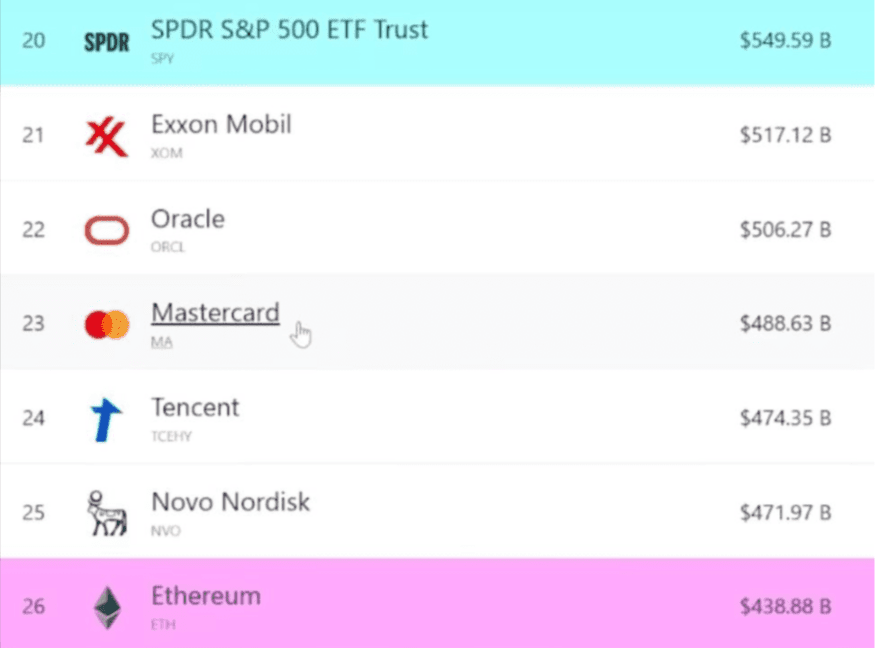875x648 pixels.
Task: Open the Exxon Mobil company link
Action: 221,125
